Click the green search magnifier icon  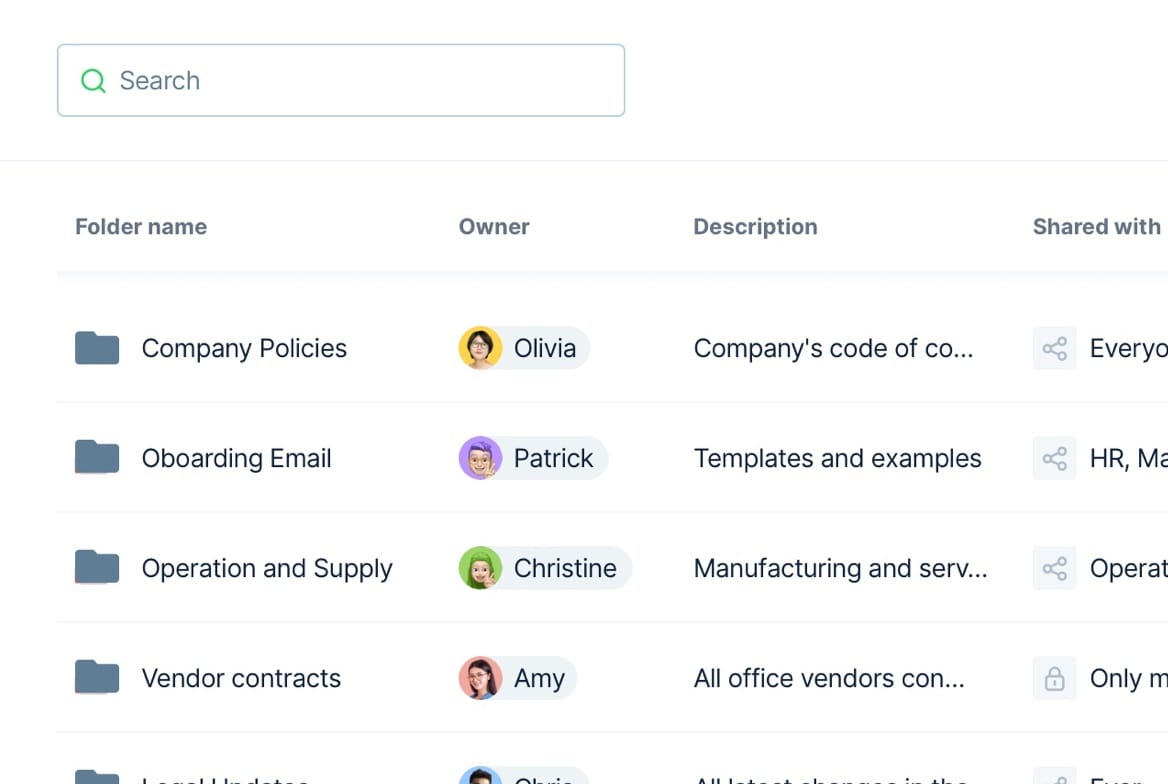point(93,80)
